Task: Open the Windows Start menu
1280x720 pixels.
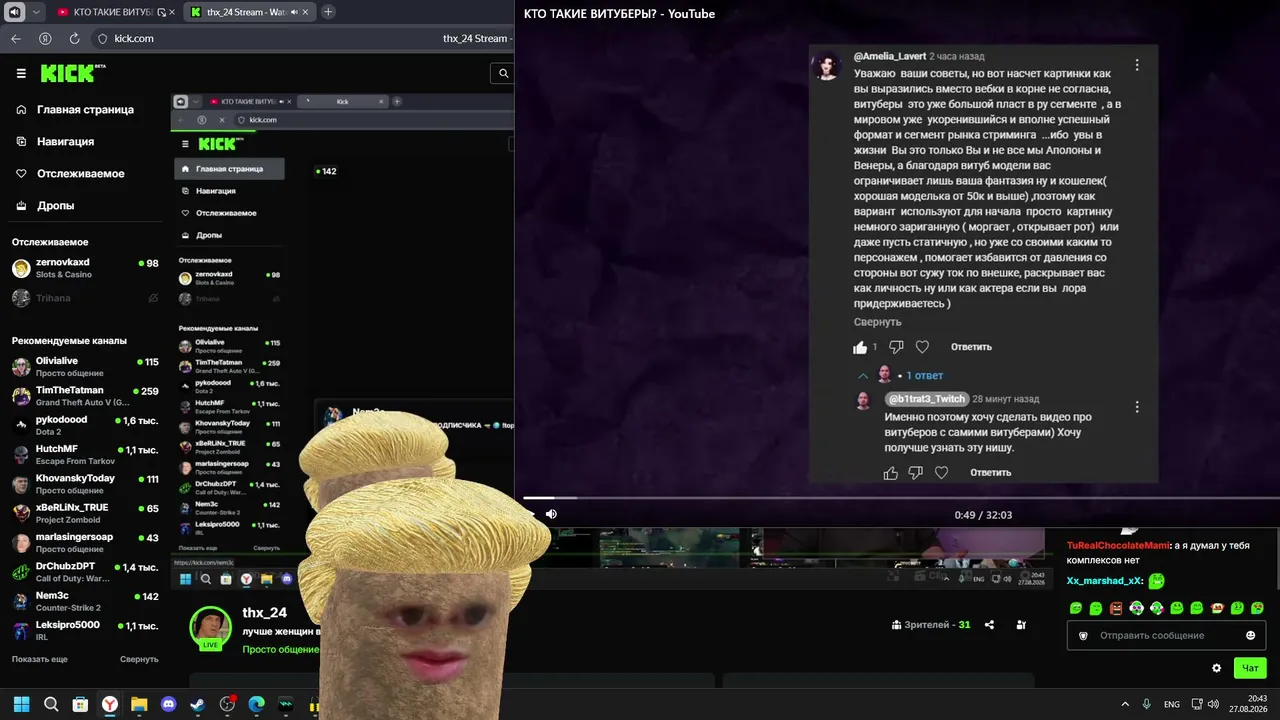Action: coord(21,704)
